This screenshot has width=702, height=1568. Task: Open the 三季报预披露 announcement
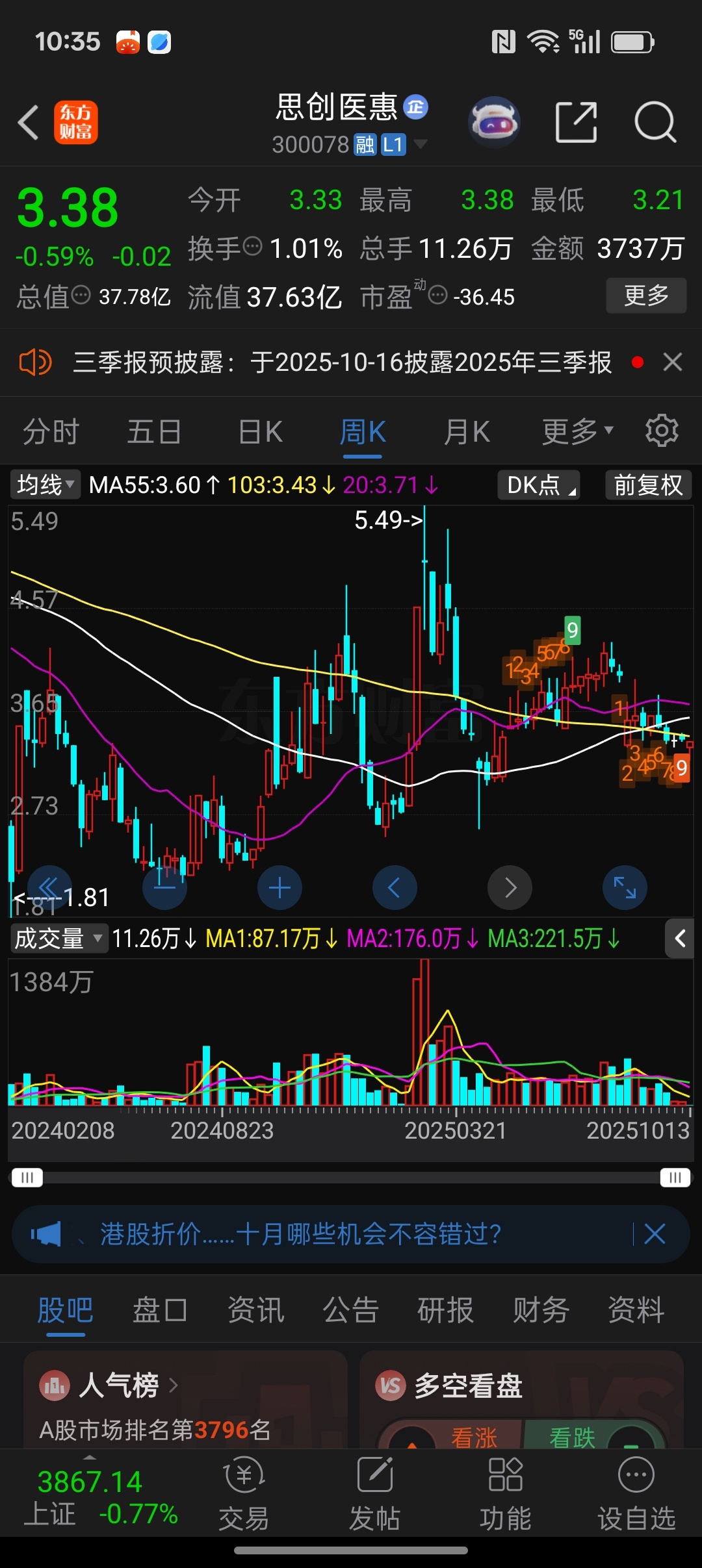click(342, 362)
